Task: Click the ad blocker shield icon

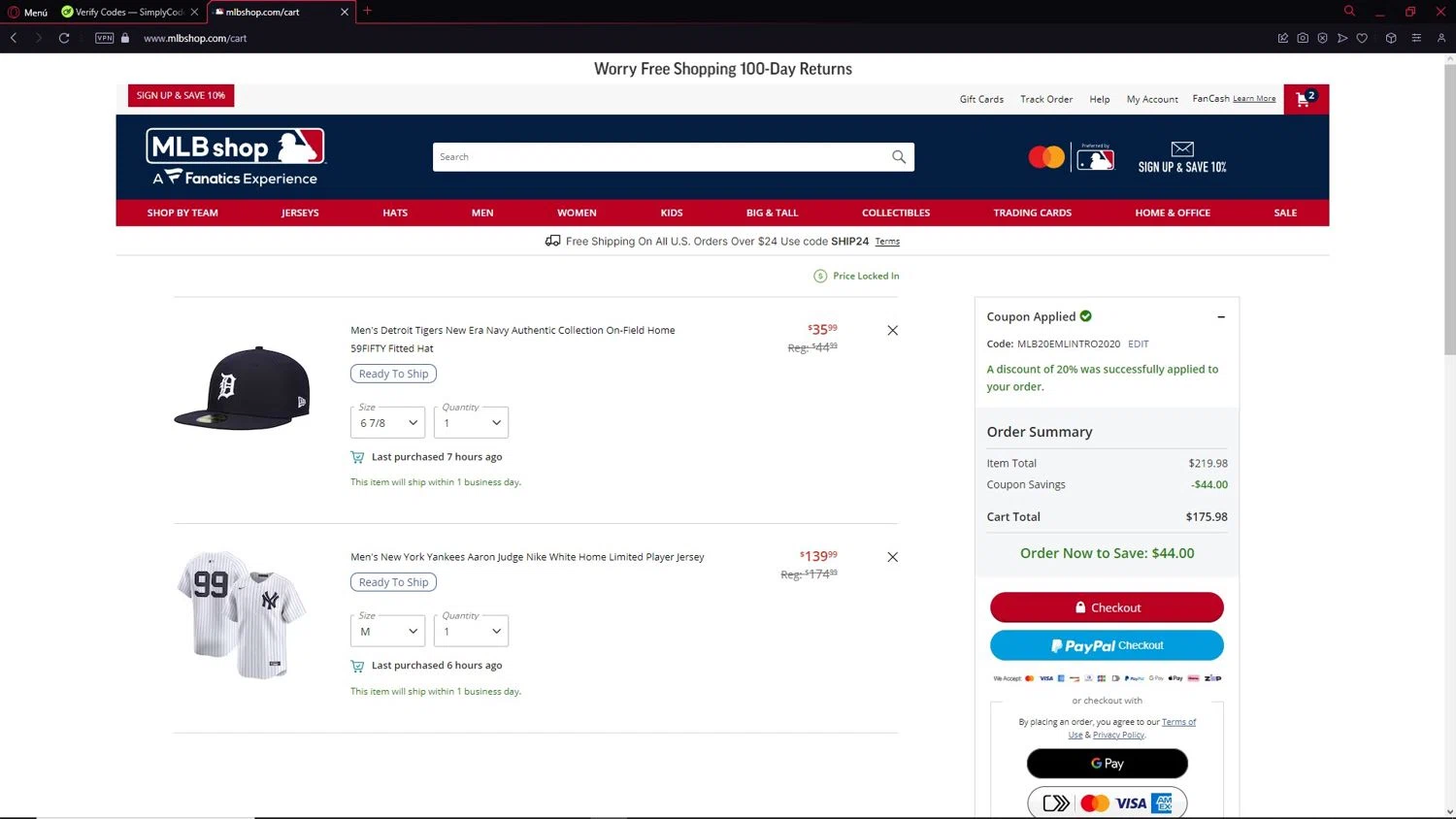Action: tap(1322, 38)
